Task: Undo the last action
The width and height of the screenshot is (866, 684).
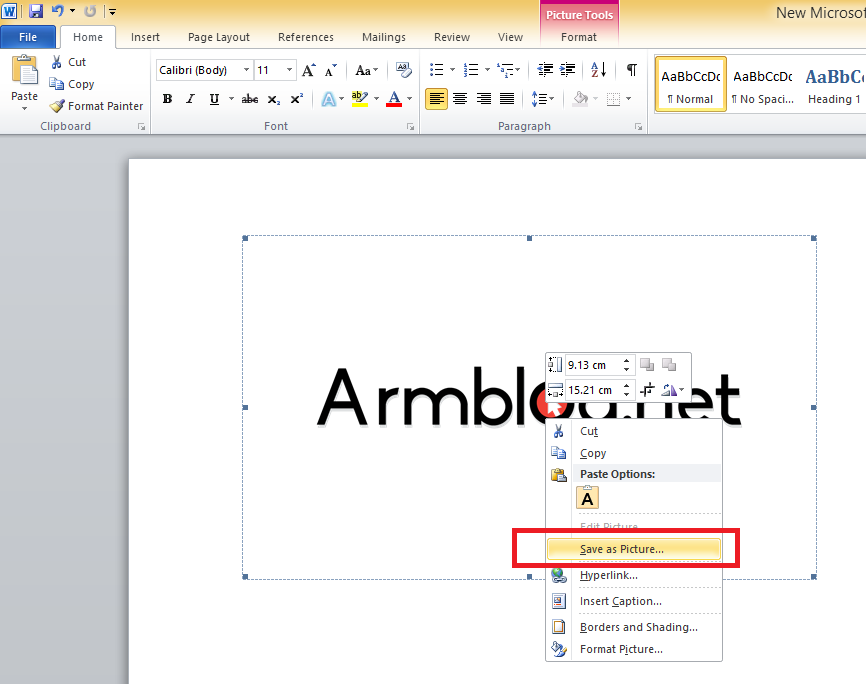Action: [57, 10]
